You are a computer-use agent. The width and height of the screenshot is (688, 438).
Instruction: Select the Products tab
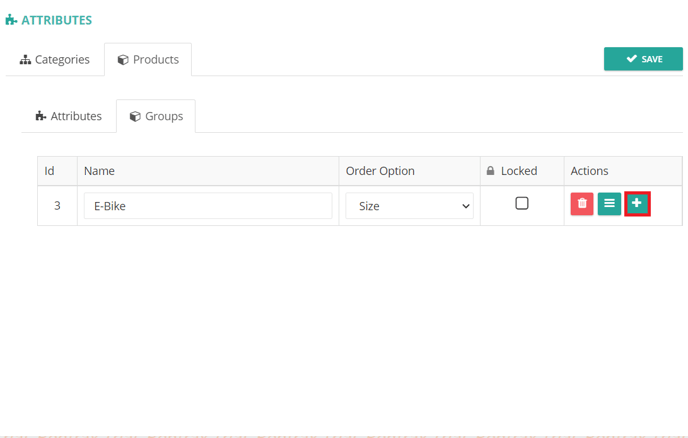click(x=148, y=59)
